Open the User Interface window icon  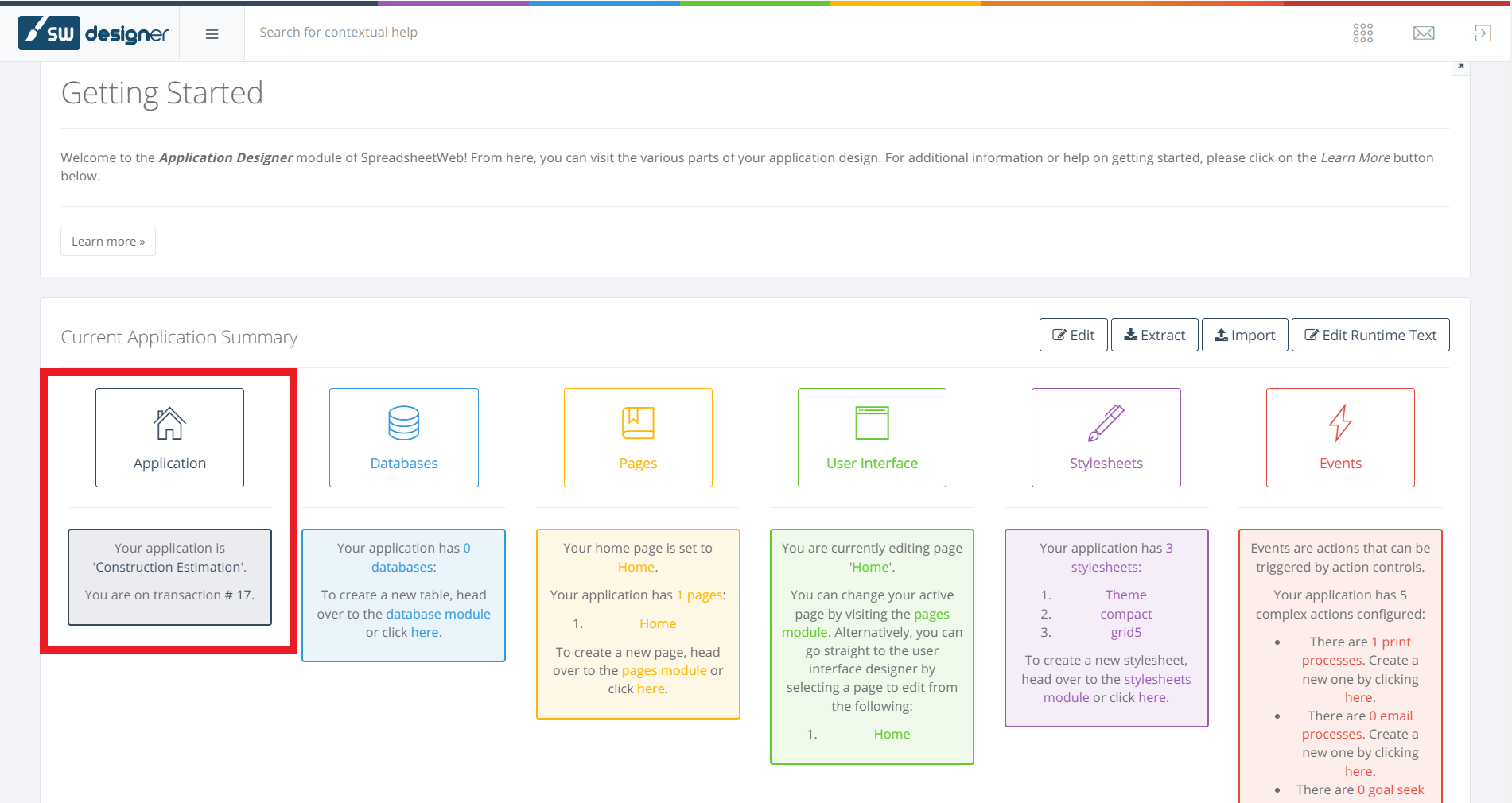click(x=872, y=437)
